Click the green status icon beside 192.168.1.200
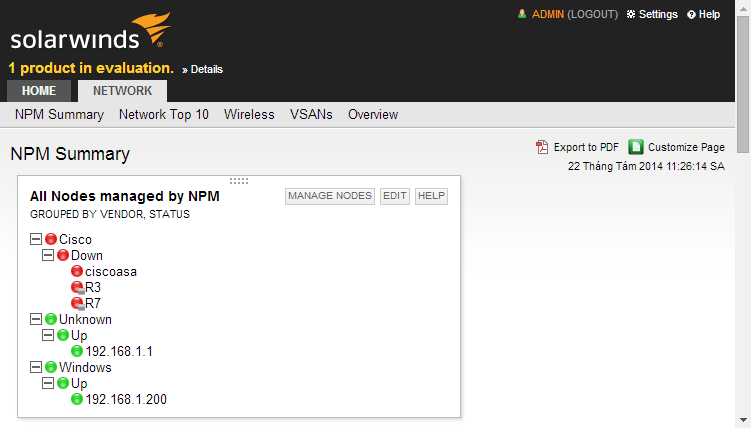The height and width of the screenshot is (428, 751). point(77,399)
